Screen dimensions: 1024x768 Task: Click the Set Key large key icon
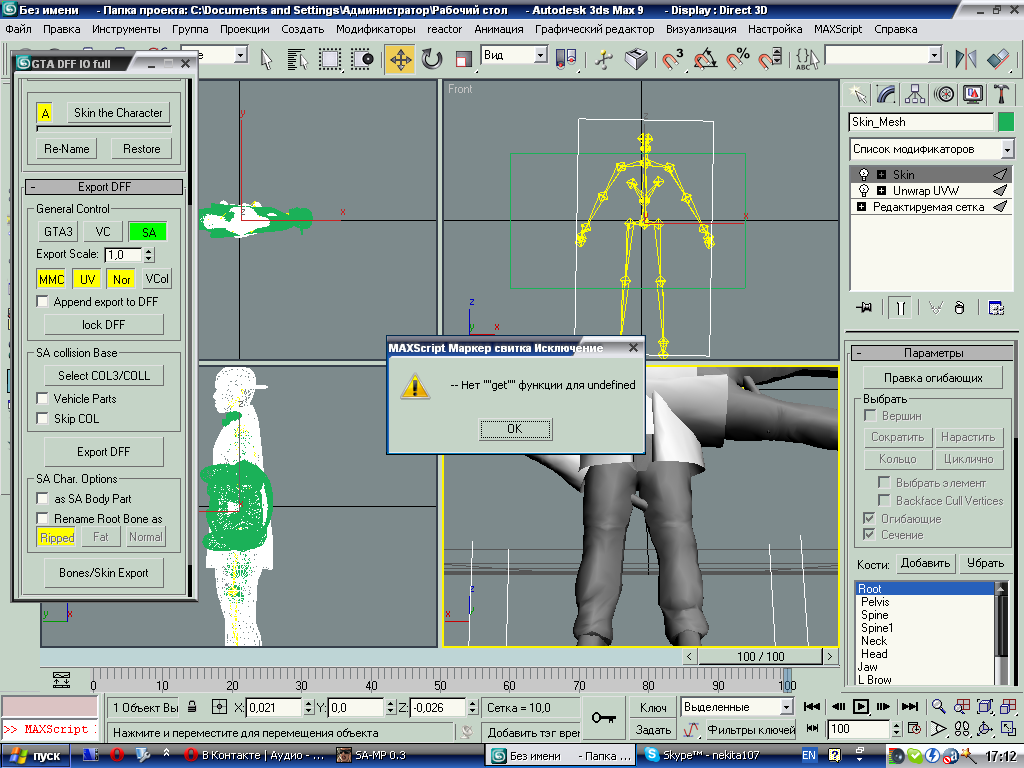pos(603,718)
